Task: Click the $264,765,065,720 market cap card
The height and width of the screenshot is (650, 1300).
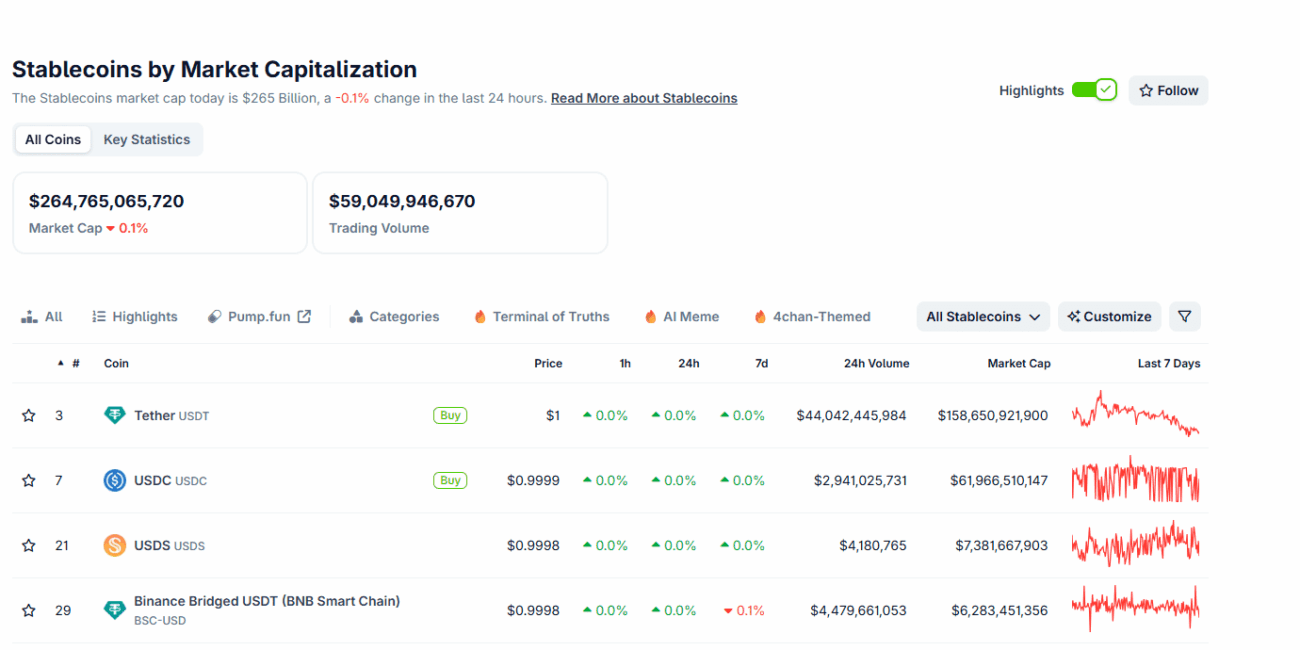Action: click(160, 213)
